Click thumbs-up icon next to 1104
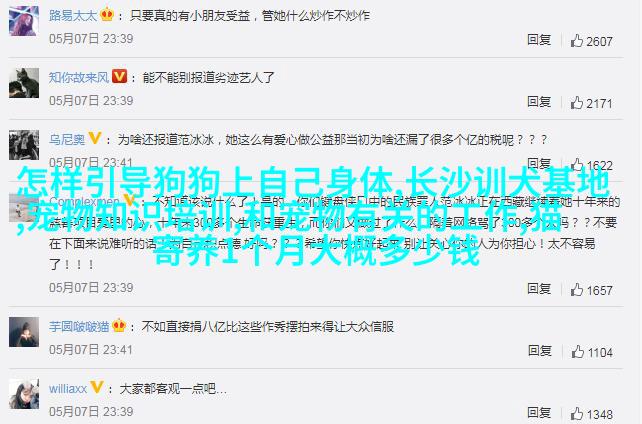 [578, 351]
